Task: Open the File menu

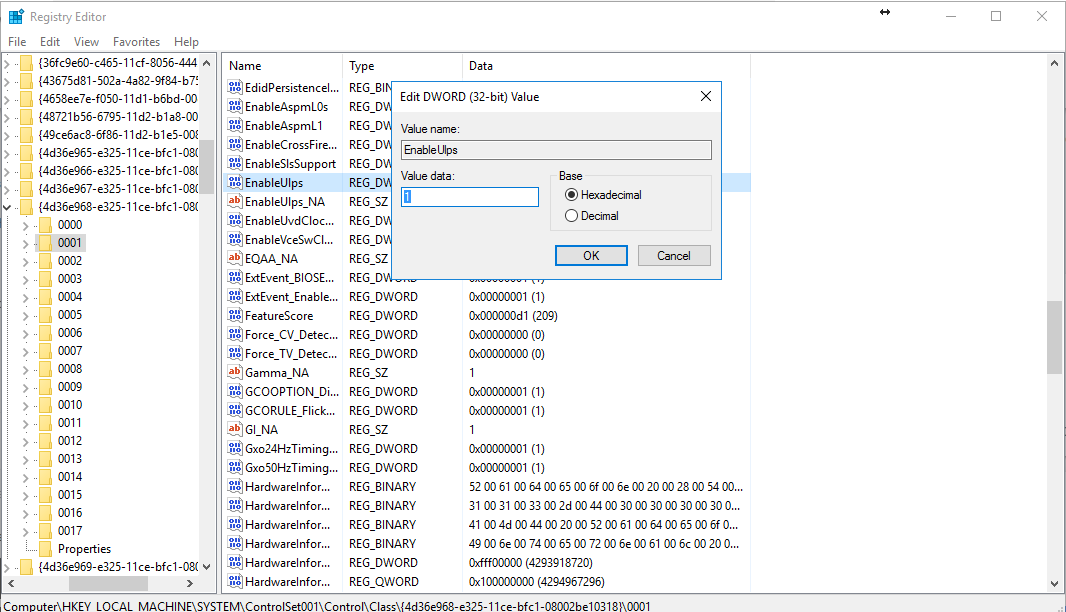Action: point(17,41)
